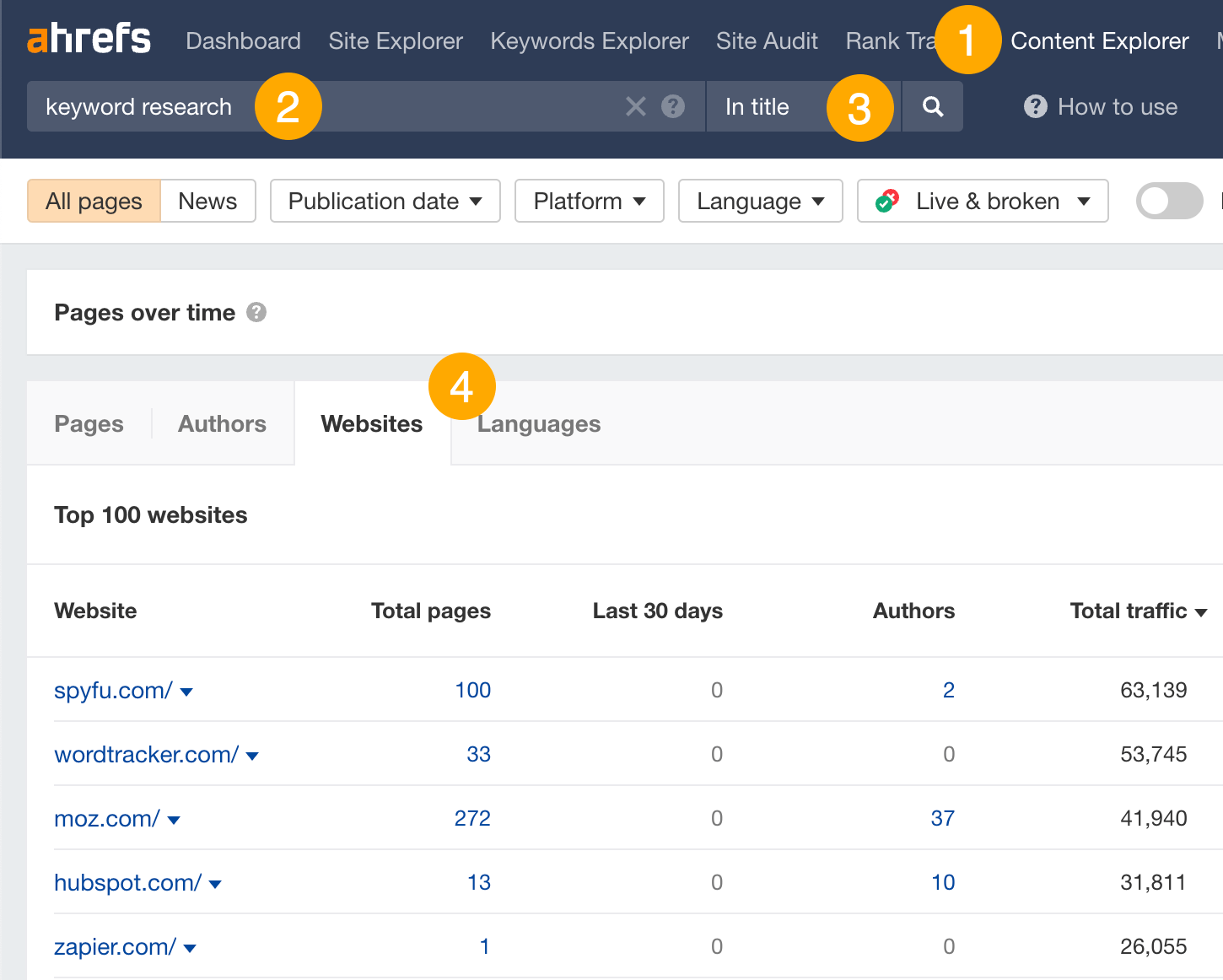The image size is (1223, 980).
Task: Open search syntax help via the question mark icon
Action: pos(672,106)
